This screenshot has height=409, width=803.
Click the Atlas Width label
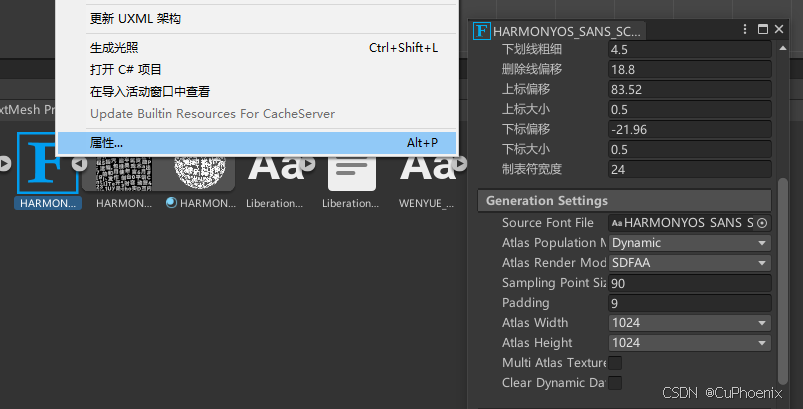pos(535,323)
